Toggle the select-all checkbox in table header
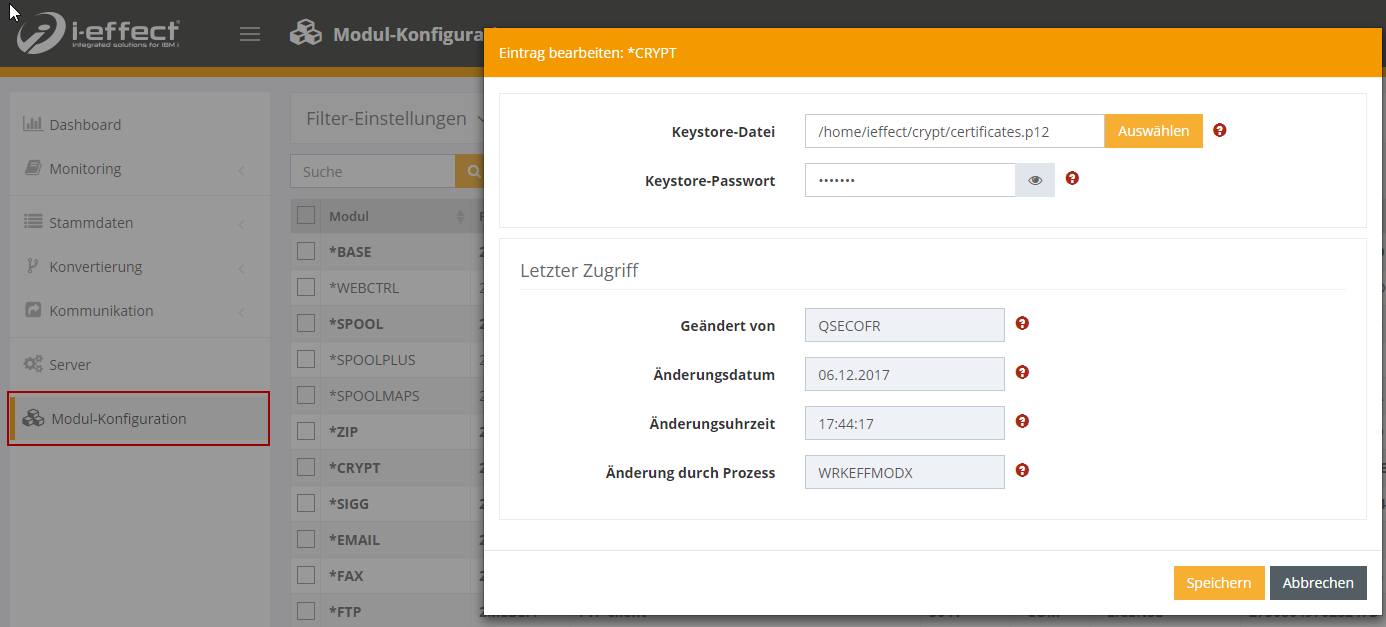This screenshot has height=627, width=1386. (x=306, y=216)
